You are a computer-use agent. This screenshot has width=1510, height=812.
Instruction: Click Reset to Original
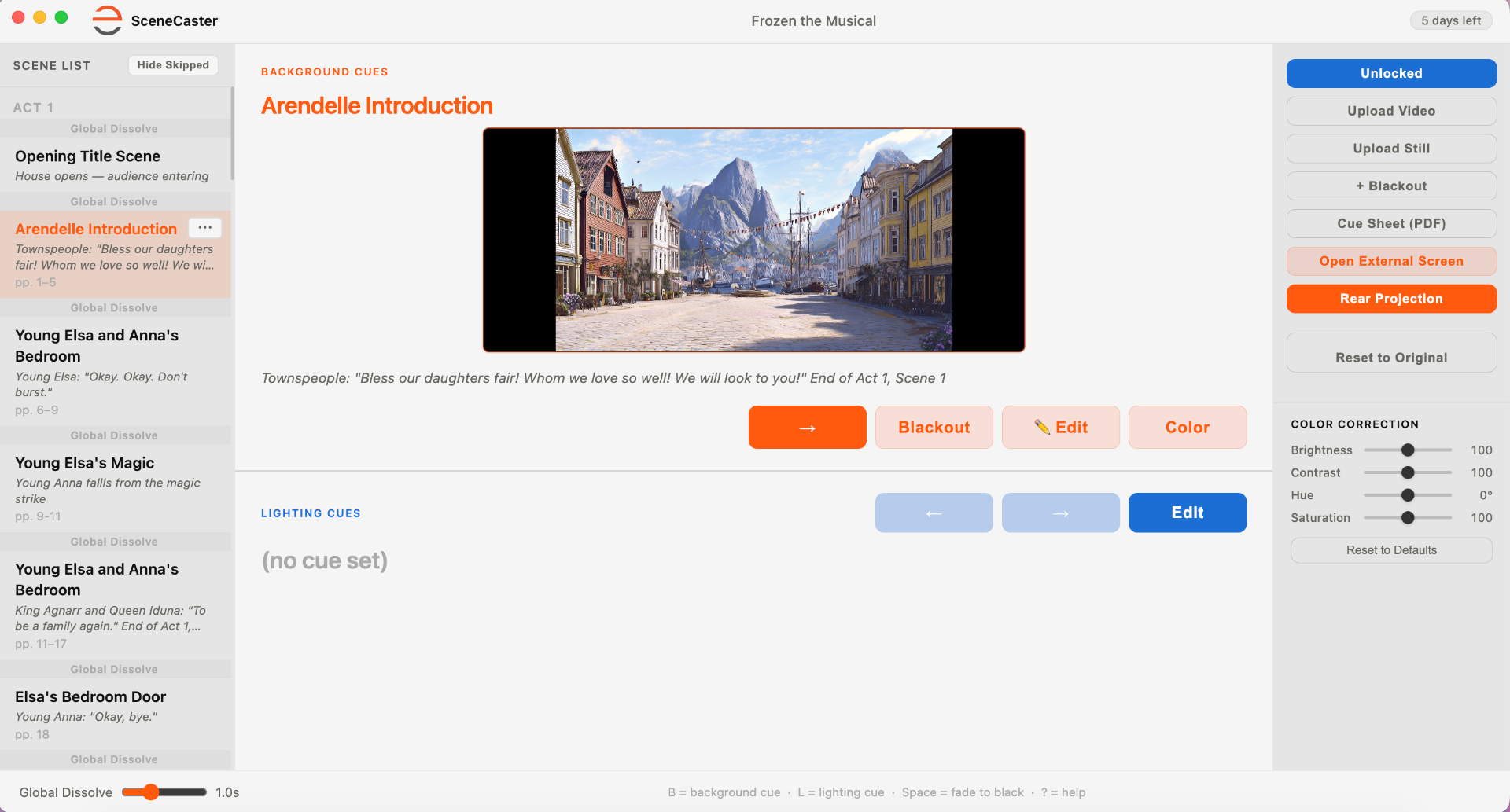pyautogui.click(x=1391, y=353)
